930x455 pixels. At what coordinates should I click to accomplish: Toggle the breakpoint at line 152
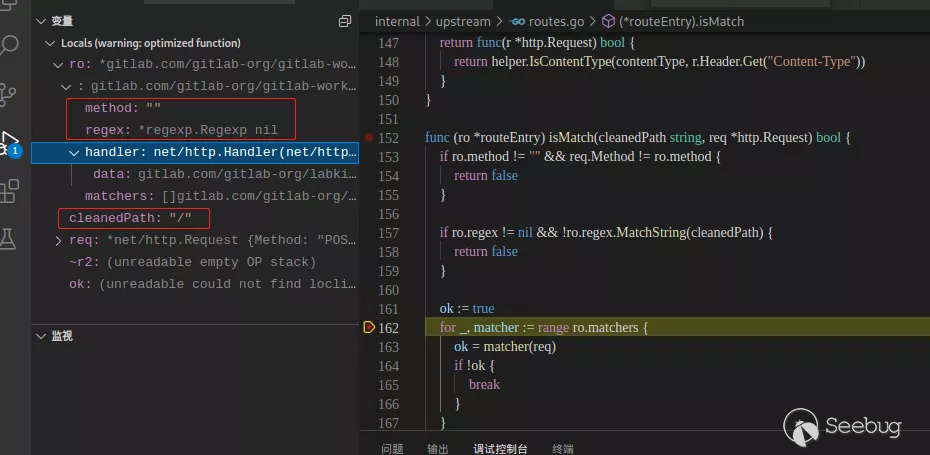pos(368,138)
